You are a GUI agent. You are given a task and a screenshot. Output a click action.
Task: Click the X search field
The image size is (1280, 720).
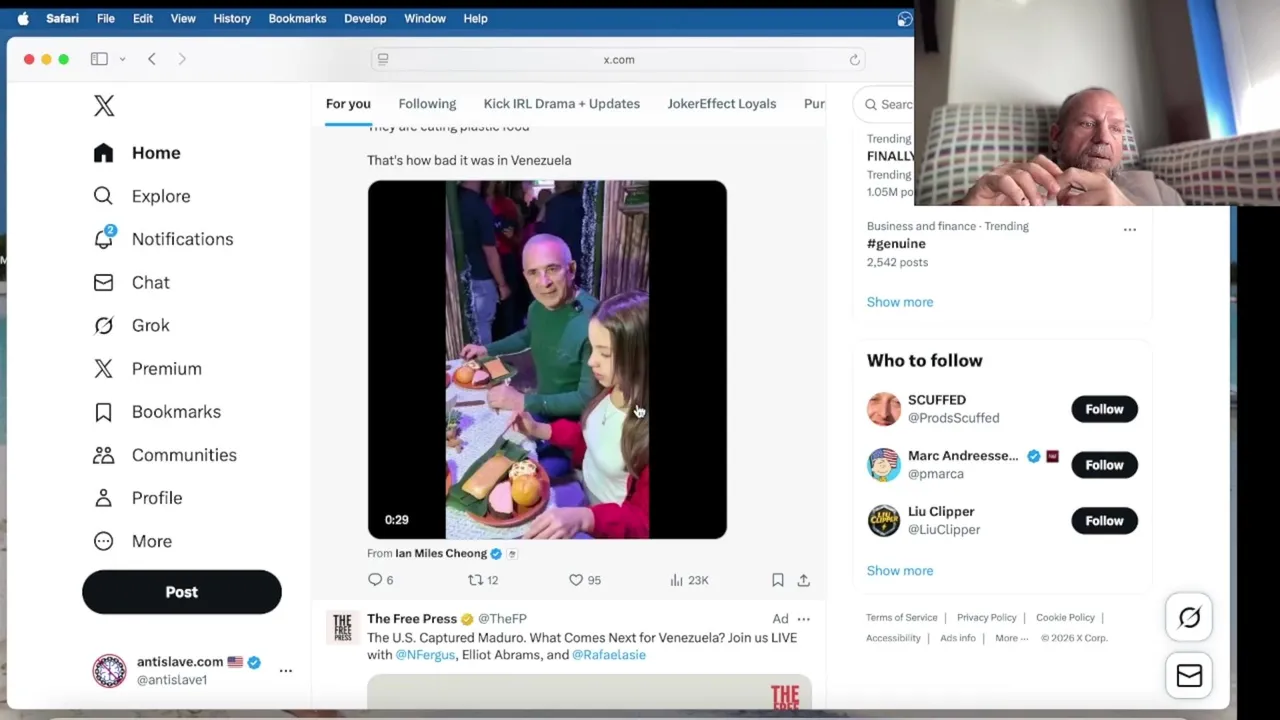[x=884, y=104]
